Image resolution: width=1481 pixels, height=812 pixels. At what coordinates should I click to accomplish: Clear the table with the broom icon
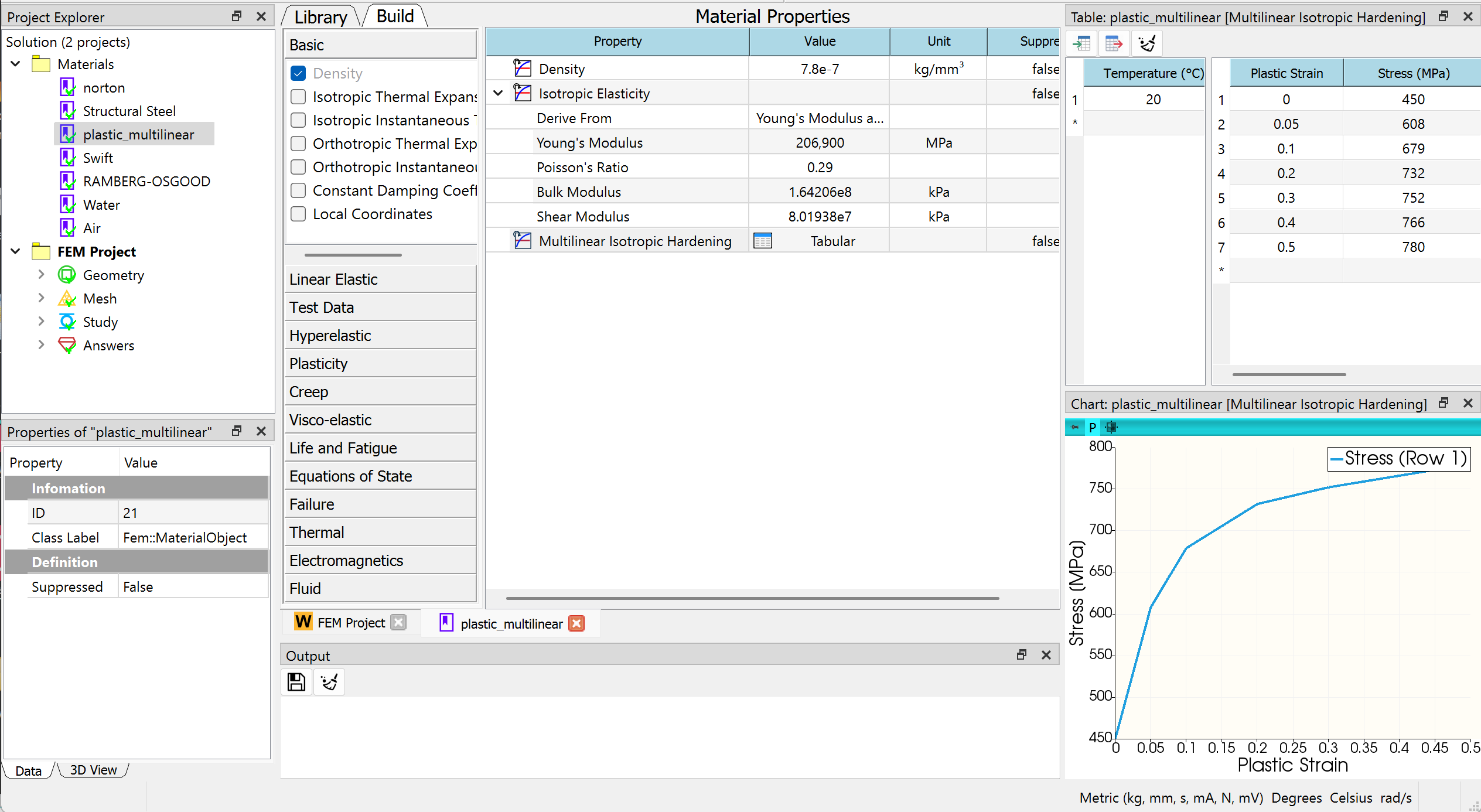(x=1146, y=43)
